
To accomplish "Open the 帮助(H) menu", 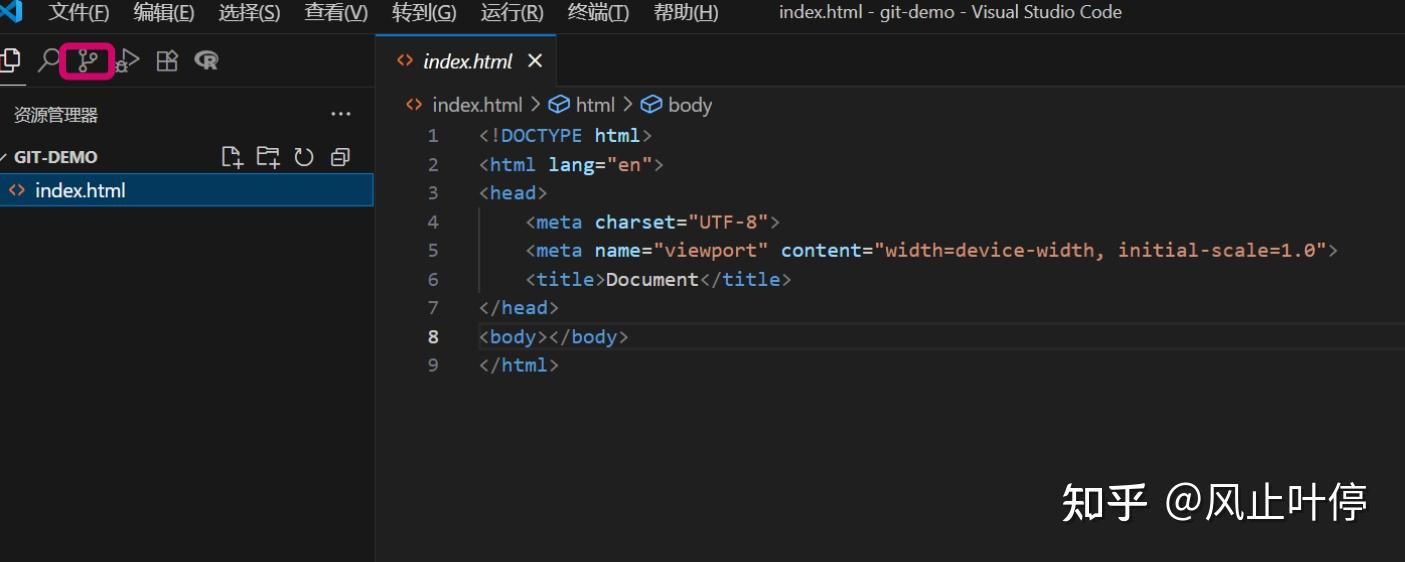I will [685, 13].
